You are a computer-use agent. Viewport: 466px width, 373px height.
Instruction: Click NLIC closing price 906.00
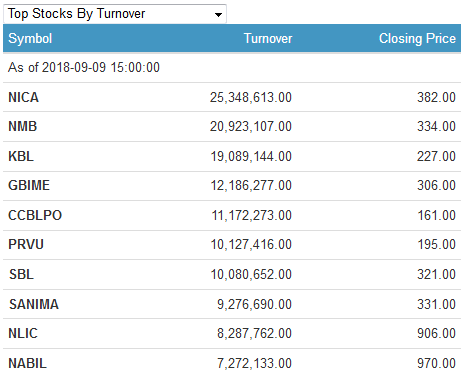(436, 333)
